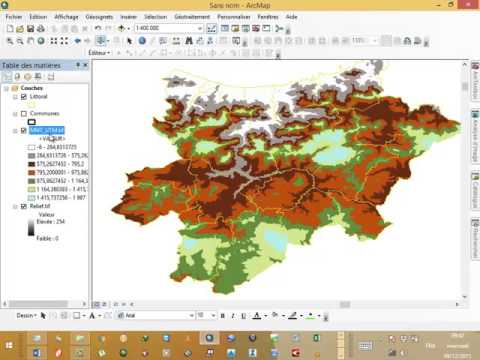Open the Windows Start button
This screenshot has height=360, width=480.
coord(9,346)
